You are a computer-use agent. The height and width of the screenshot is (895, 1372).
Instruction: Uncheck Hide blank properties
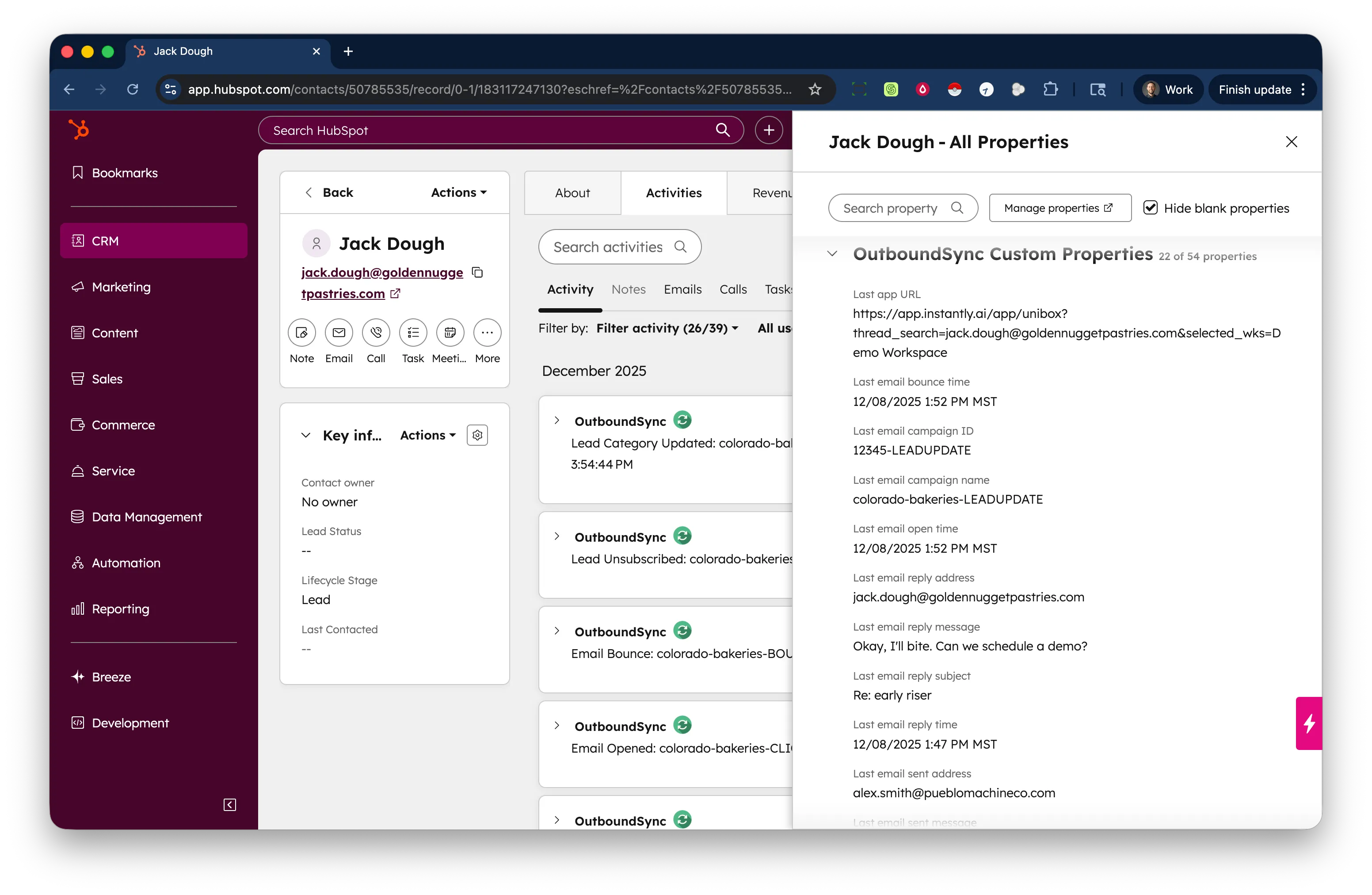tap(1151, 207)
